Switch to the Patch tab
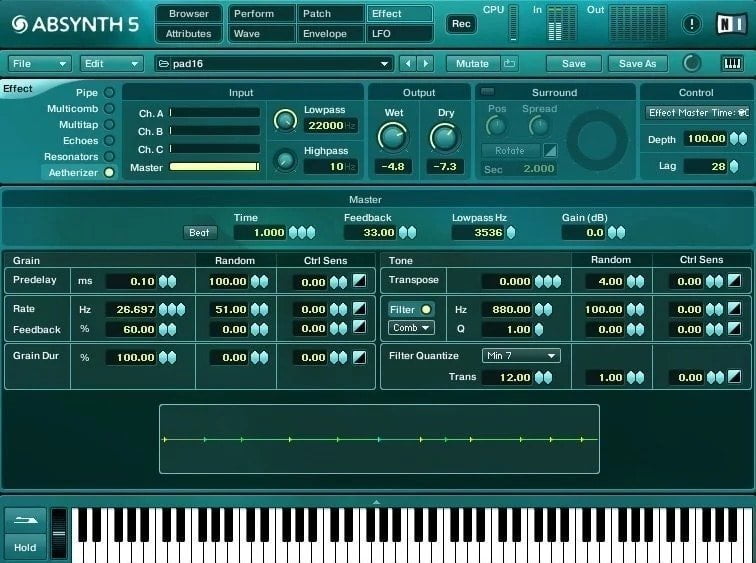Image resolution: width=756 pixels, height=563 pixels. 331,13
